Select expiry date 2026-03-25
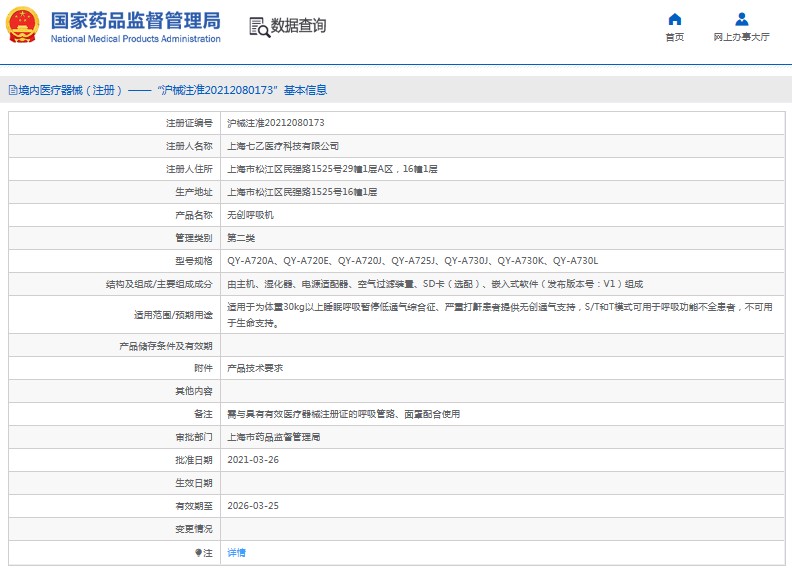 (253, 506)
